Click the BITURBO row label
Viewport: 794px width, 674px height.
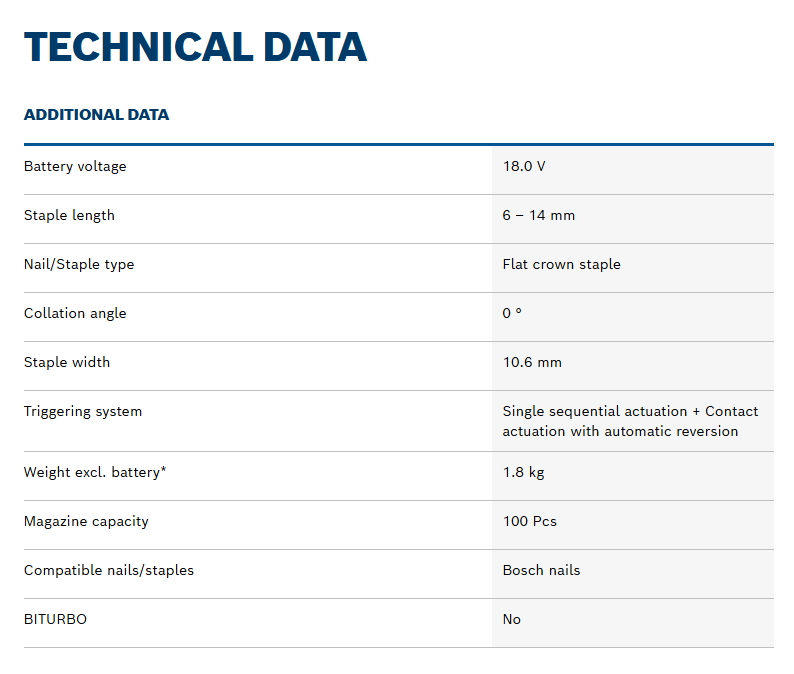tap(55, 619)
